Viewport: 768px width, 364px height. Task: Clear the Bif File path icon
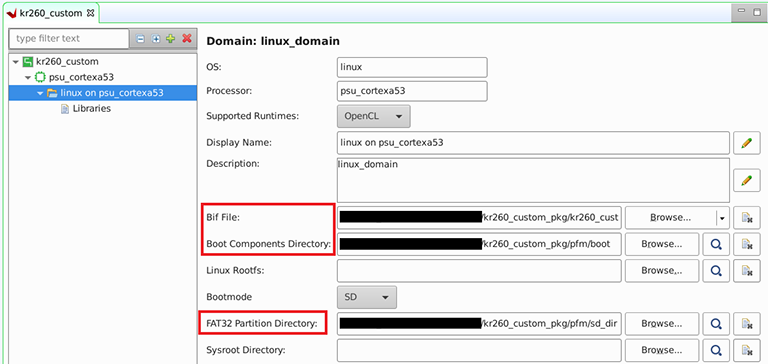point(746,218)
